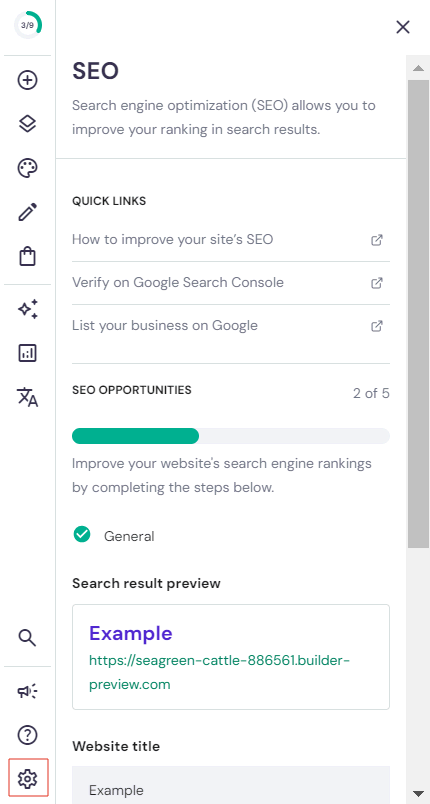430x804 pixels.
Task: Click the scrollbar down arrow
Action: [x=418, y=793]
